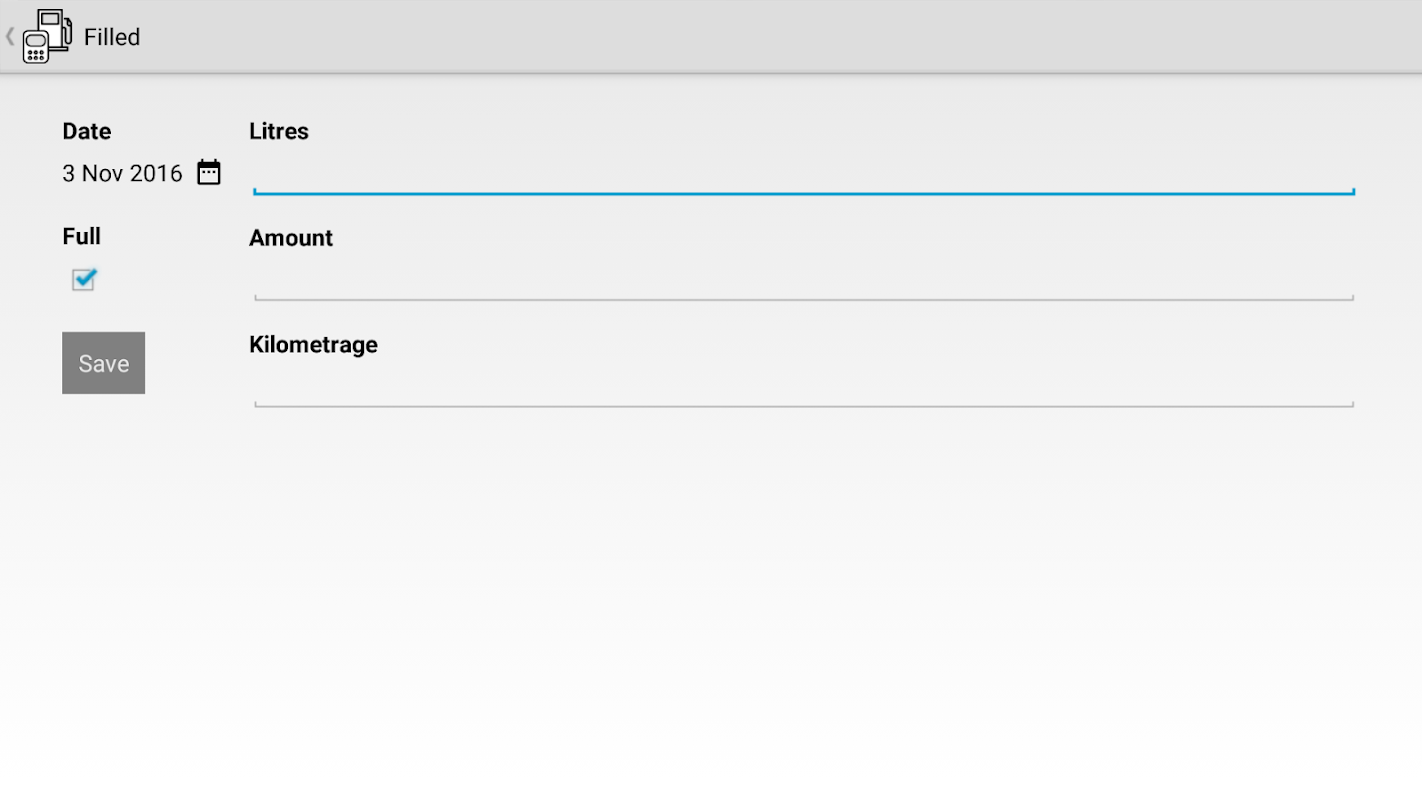Click the gray underline beneath Amount
Viewport: 1422px width, 800px height.
[x=804, y=298]
